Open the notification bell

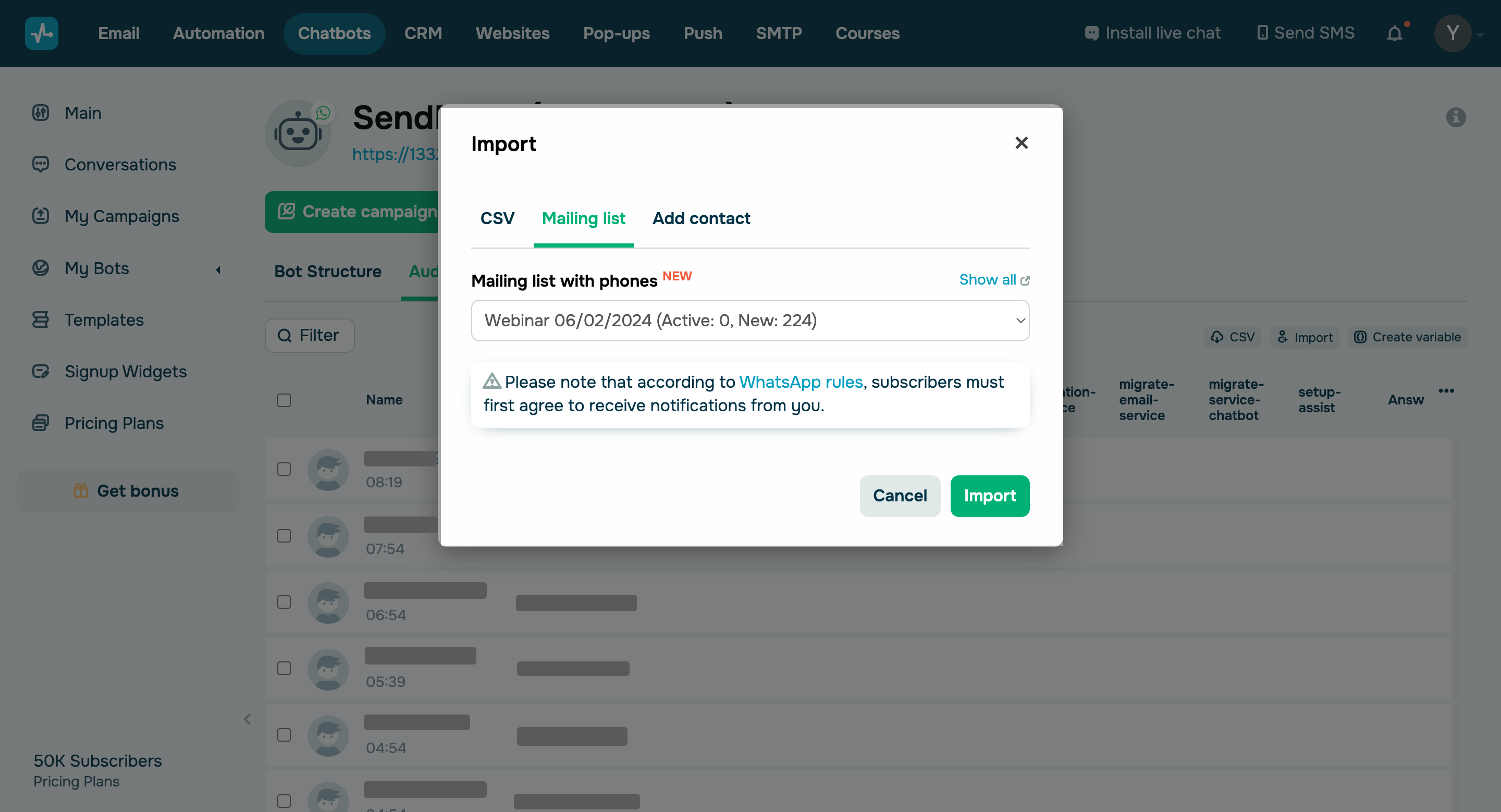pyautogui.click(x=1395, y=33)
